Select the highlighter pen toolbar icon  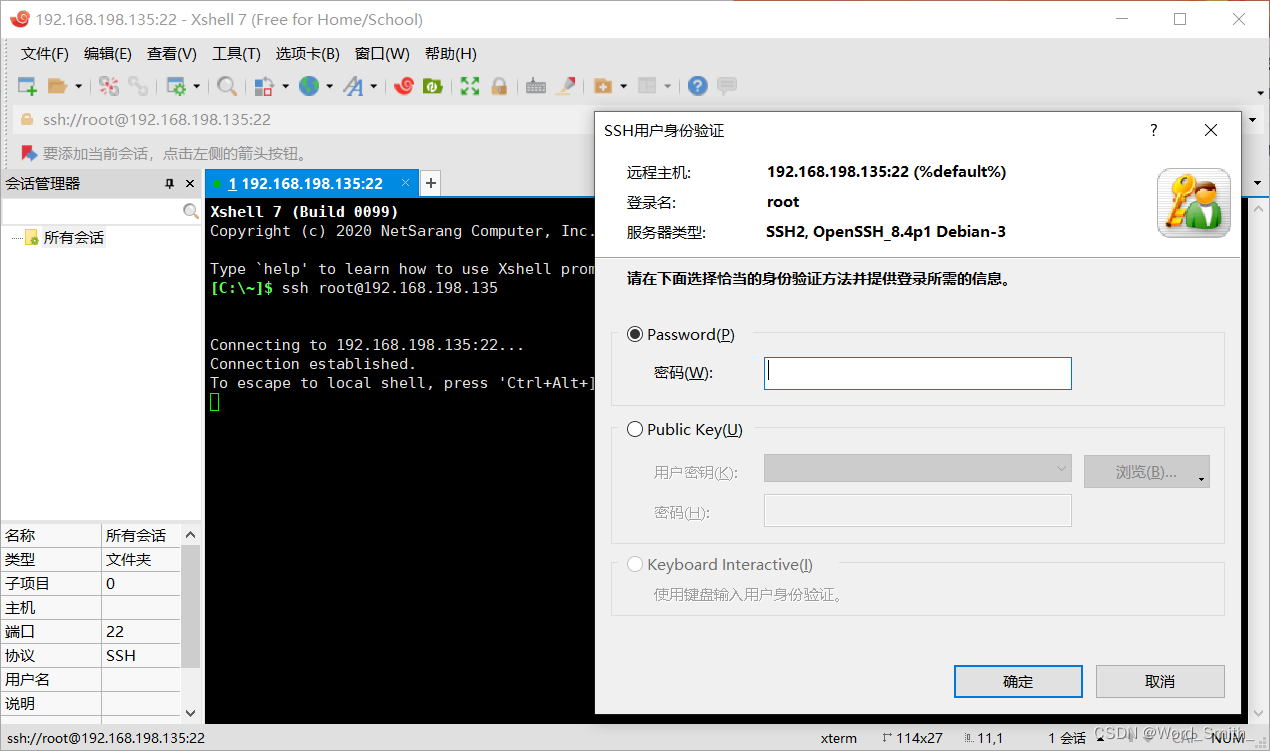coord(566,86)
